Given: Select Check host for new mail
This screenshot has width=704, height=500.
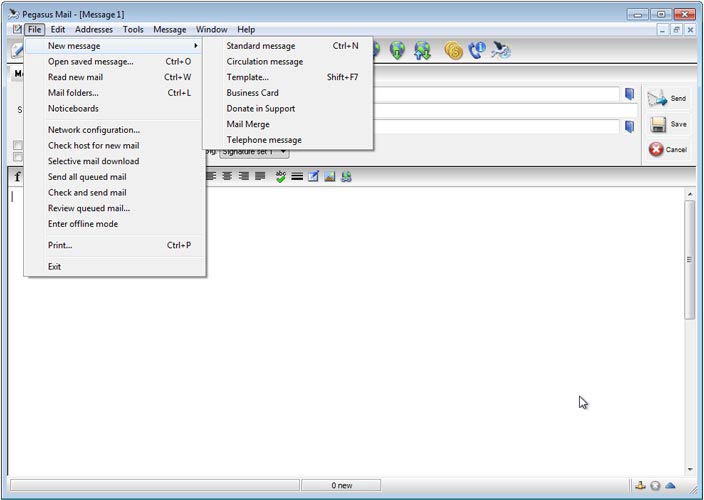Looking at the screenshot, I should [x=93, y=145].
